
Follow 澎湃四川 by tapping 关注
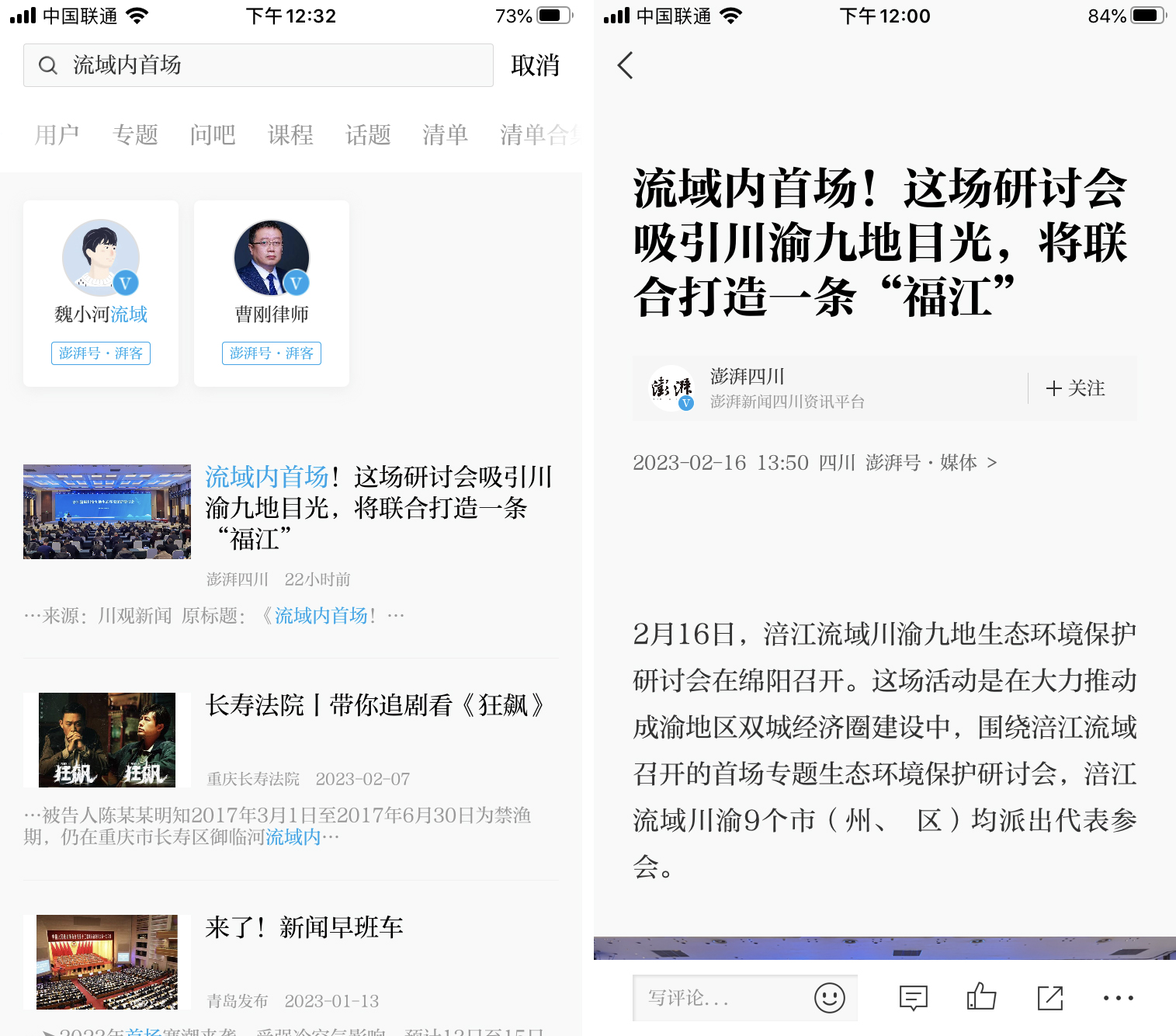click(x=1076, y=388)
